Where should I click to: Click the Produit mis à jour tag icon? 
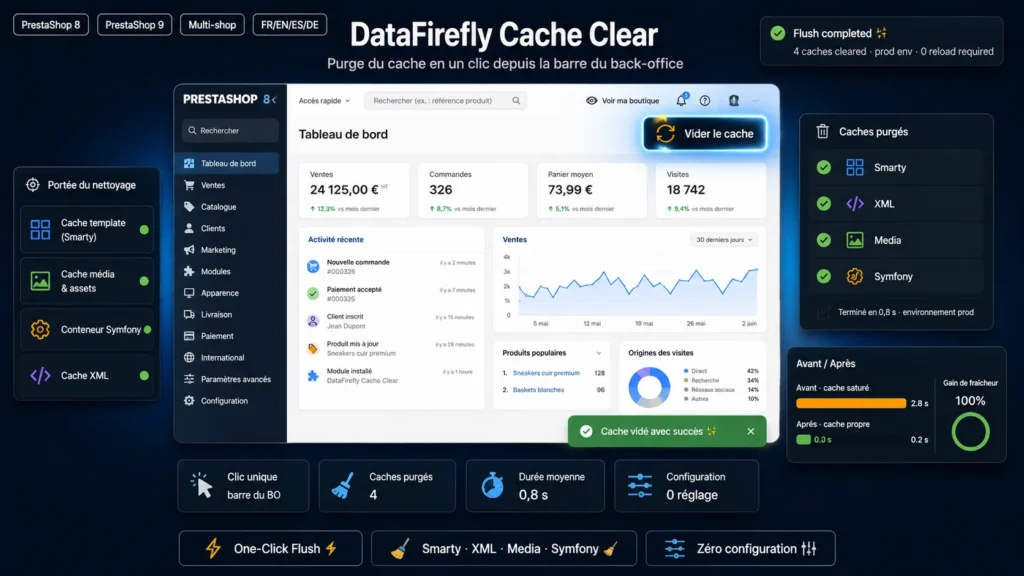[313, 349]
